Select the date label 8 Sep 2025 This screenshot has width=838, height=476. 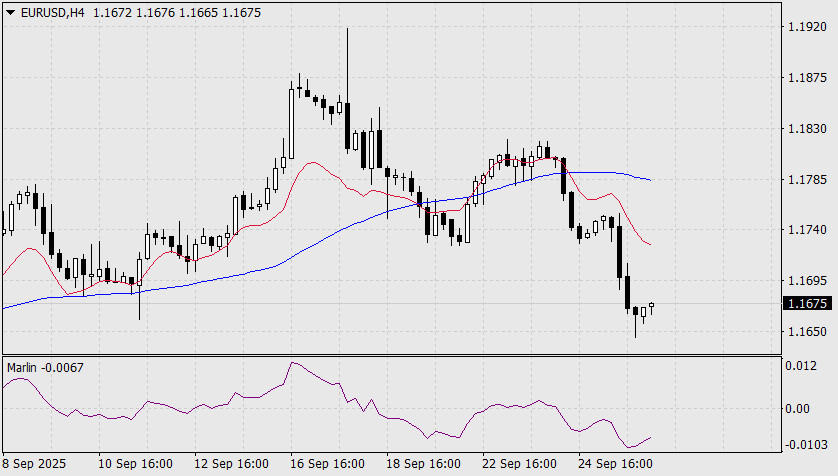coord(34,464)
